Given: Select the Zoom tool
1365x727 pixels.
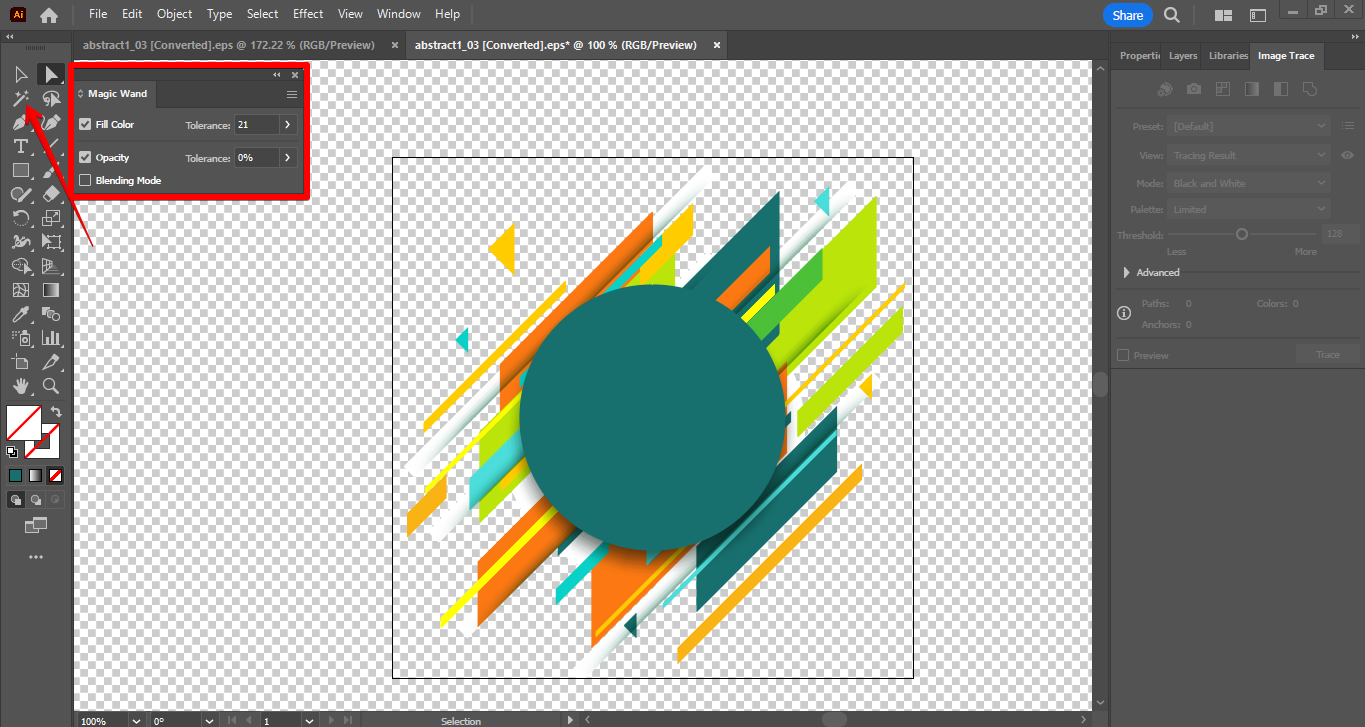Looking at the screenshot, I should [x=50, y=386].
